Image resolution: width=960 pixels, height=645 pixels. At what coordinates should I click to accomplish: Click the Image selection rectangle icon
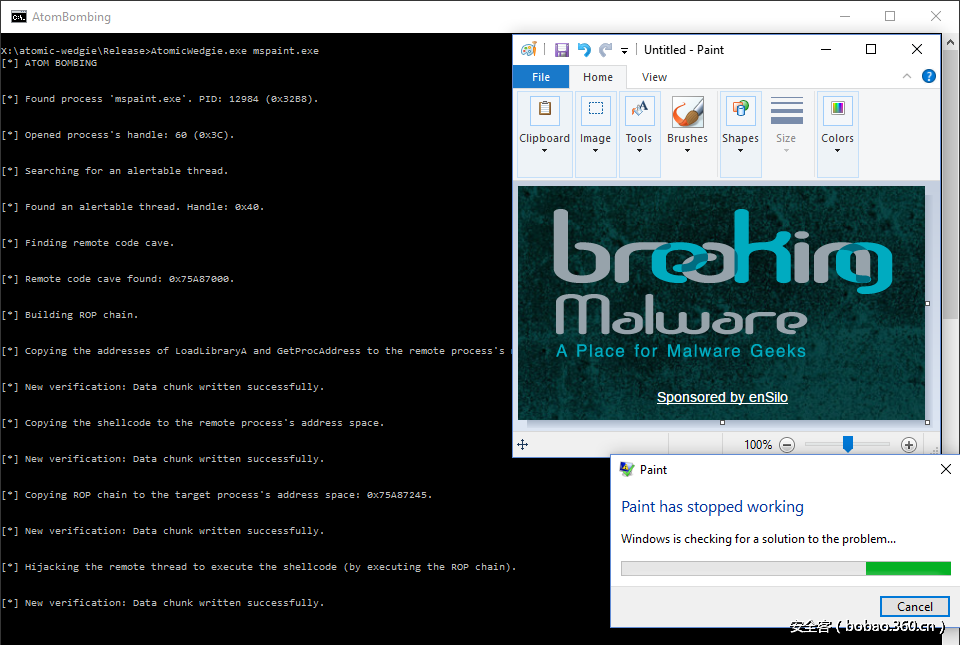595,110
